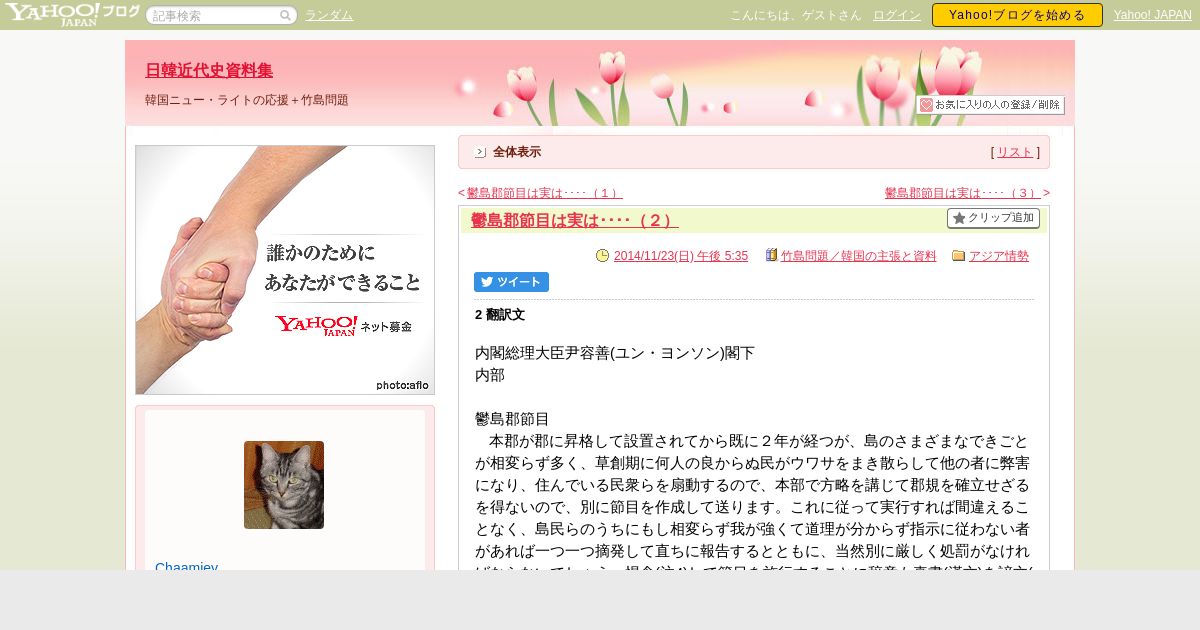Open the ランダム random blog link
Viewport: 1200px width, 630px height.
[329, 16]
